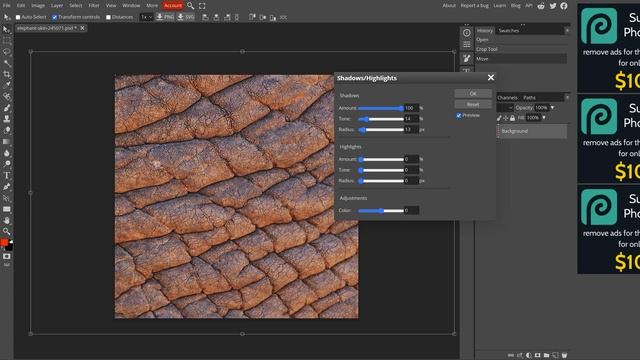Image resolution: width=640 pixels, height=360 pixels.
Task: Uncheck the Preview checkbox
Action: click(459, 116)
